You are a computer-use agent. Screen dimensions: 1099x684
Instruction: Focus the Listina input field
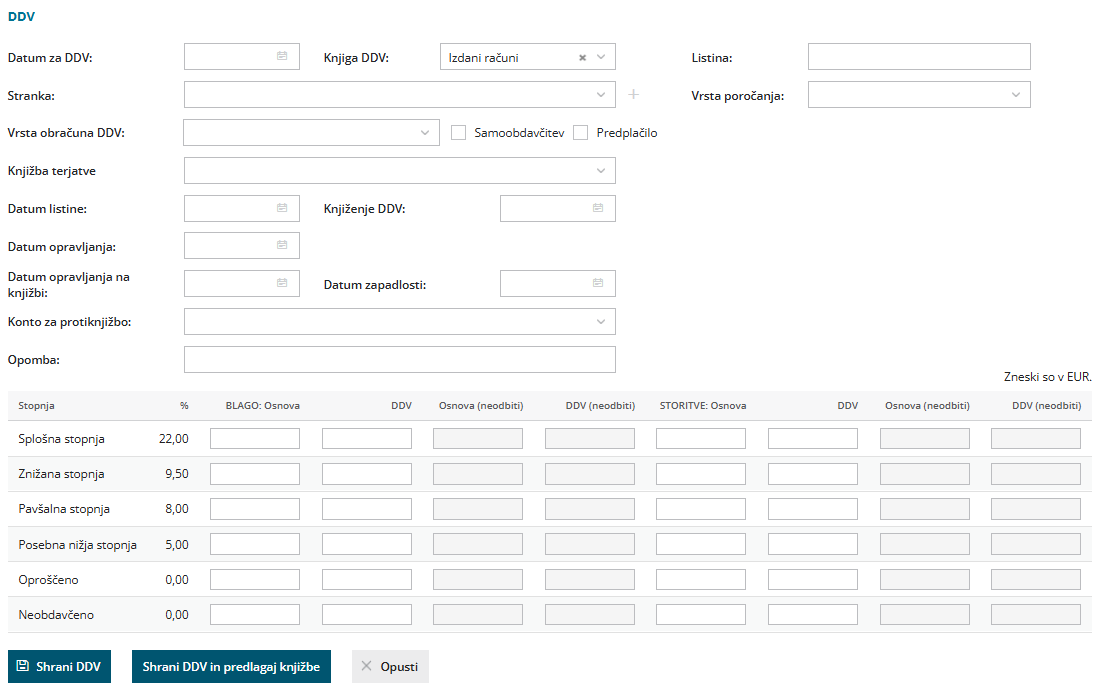click(x=919, y=57)
